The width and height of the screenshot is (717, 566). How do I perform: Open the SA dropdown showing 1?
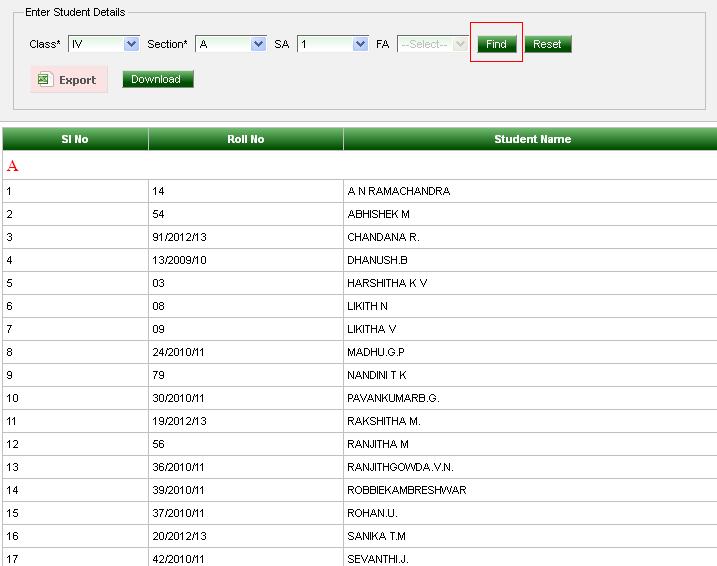coord(333,44)
